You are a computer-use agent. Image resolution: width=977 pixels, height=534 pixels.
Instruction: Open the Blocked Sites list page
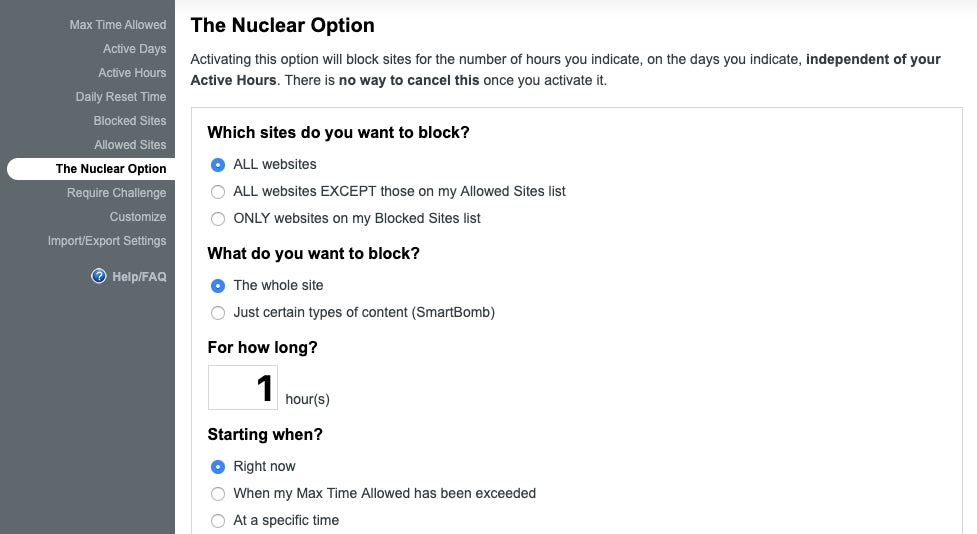[x=130, y=121]
